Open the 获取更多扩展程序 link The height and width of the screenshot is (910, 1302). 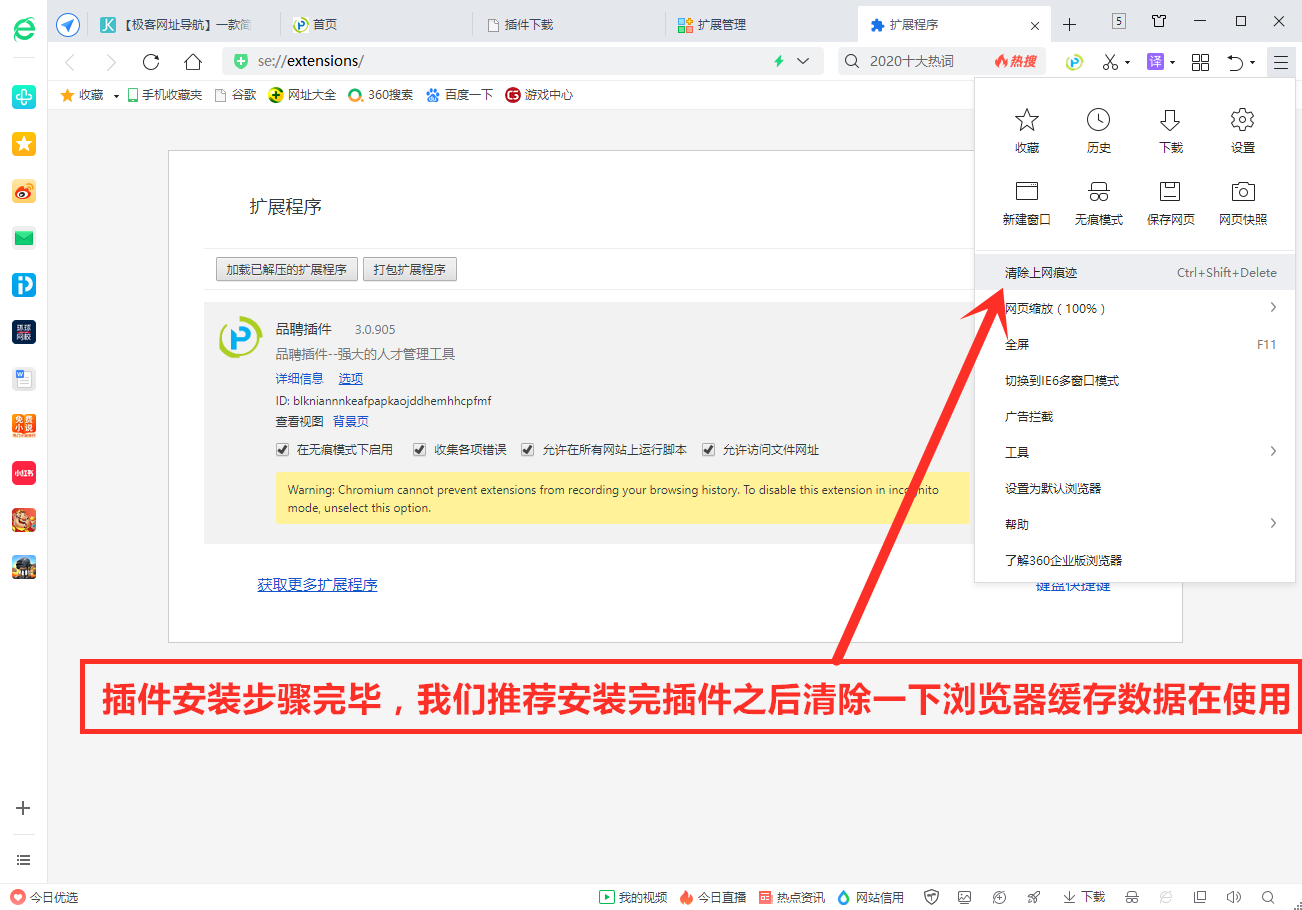click(318, 583)
